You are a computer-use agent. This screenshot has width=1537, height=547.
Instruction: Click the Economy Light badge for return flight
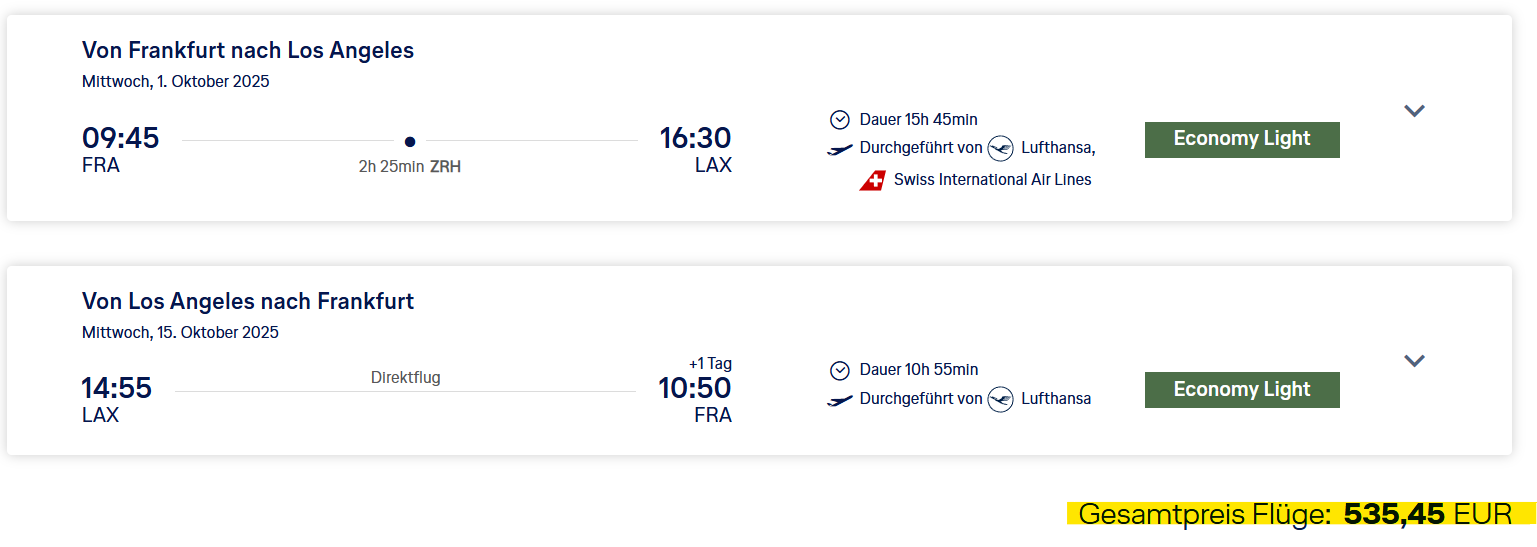1242,389
